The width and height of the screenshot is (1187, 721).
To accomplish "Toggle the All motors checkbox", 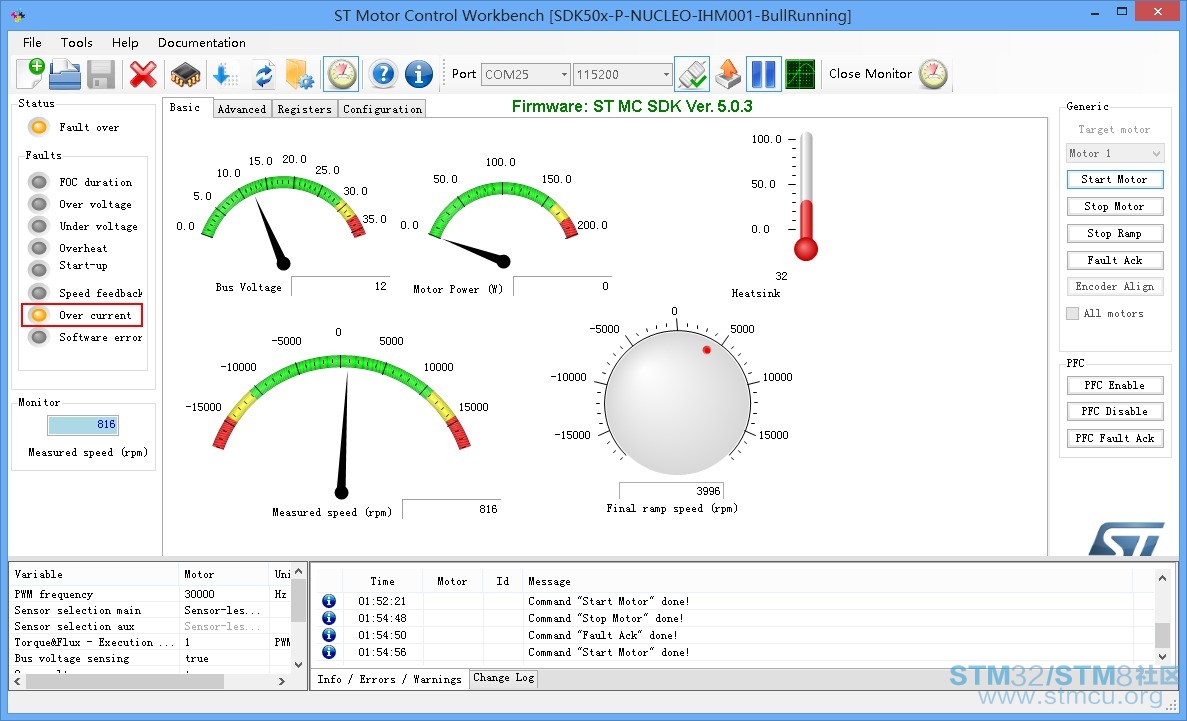I will [x=1073, y=314].
